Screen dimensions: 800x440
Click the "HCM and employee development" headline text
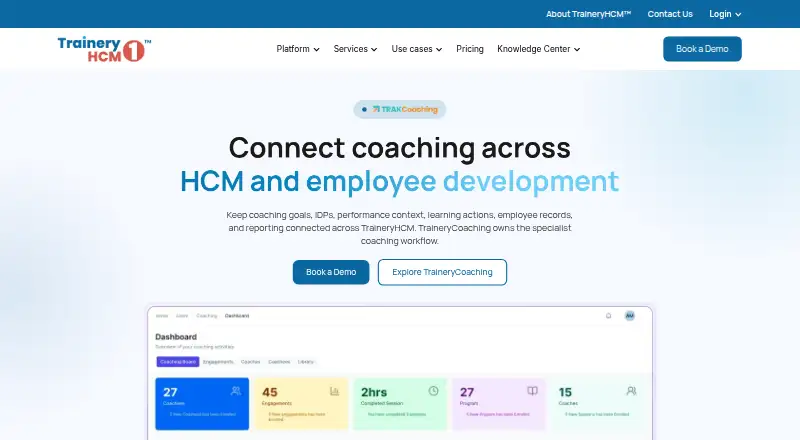tap(399, 182)
